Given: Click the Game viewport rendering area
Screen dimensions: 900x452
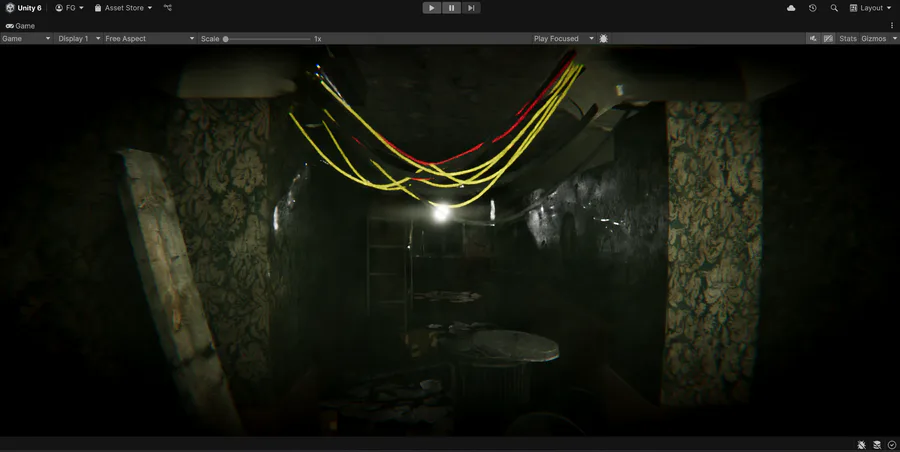Looking at the screenshot, I should pos(450,241).
